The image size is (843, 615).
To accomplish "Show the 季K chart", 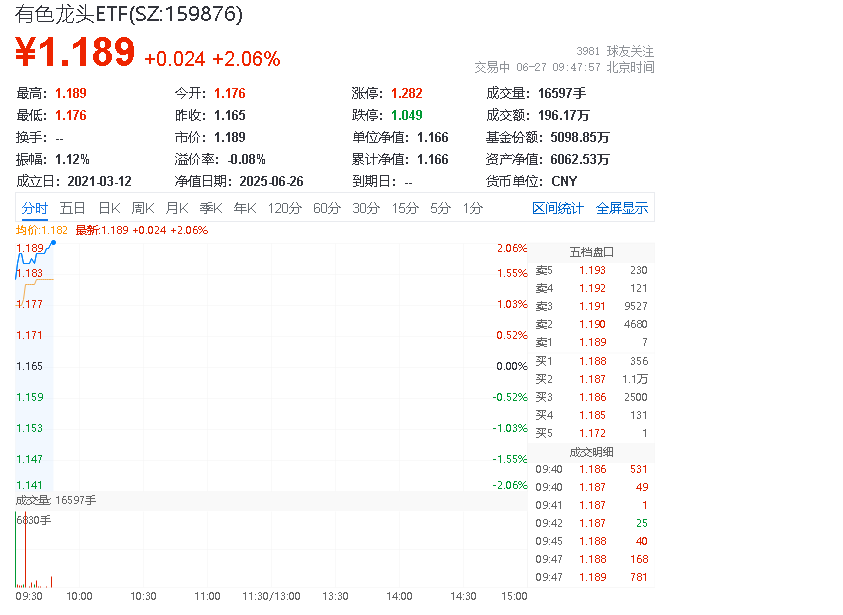I will point(210,208).
